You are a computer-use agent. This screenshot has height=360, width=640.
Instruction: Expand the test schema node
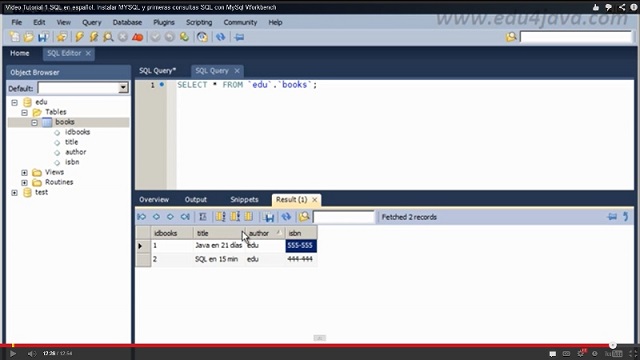[15, 192]
